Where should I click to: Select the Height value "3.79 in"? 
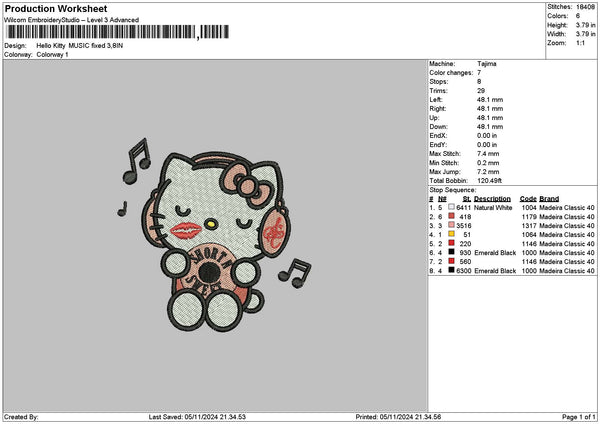pos(585,25)
